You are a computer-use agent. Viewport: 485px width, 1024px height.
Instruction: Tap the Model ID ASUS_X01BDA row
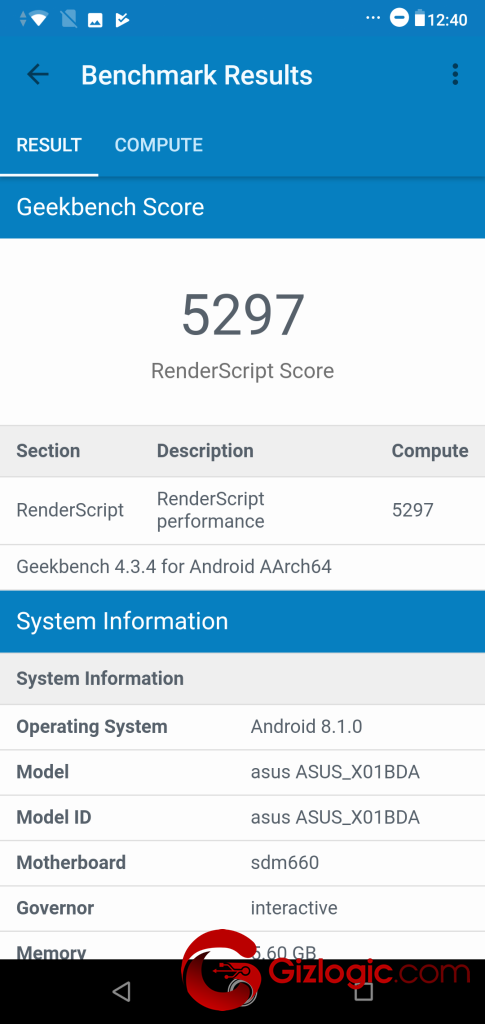pos(243,817)
